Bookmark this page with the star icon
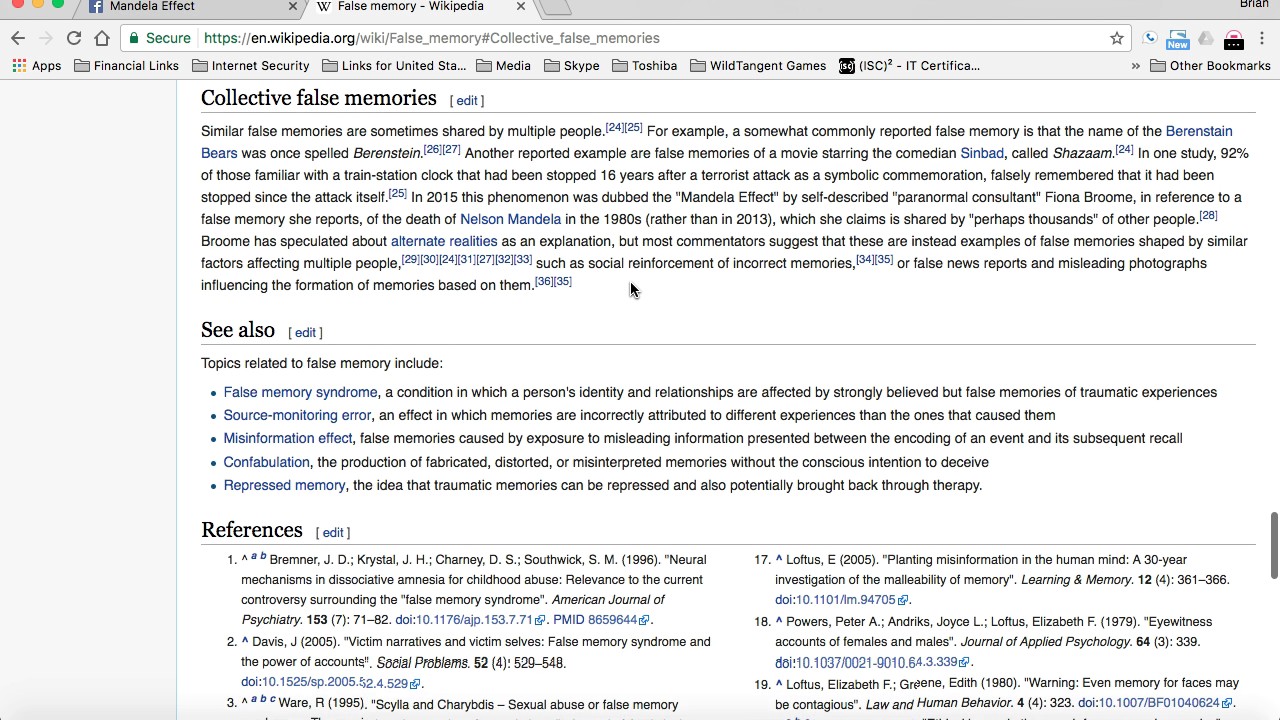This screenshot has width=1280, height=720. (x=1117, y=38)
